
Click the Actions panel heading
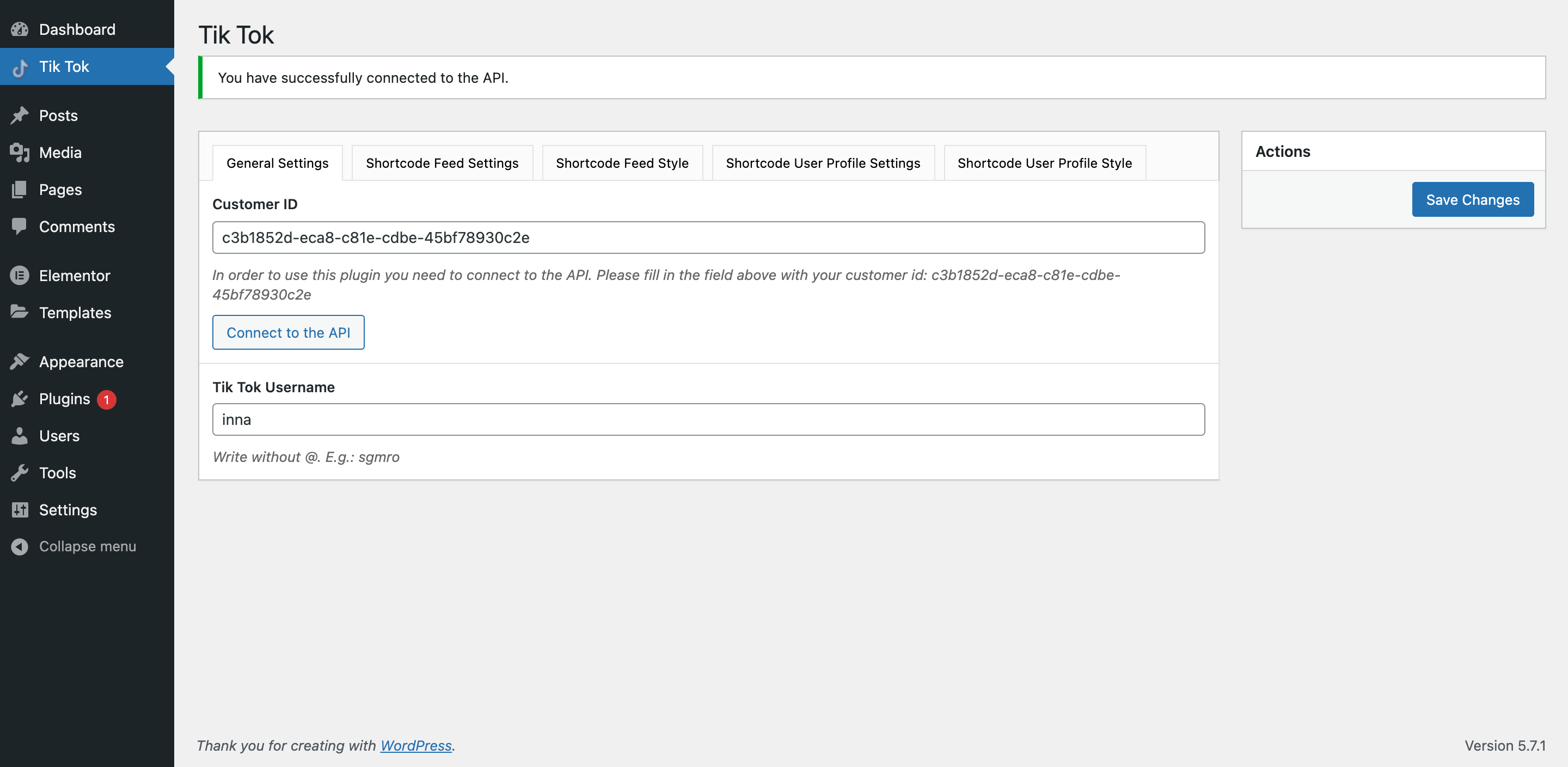(1283, 151)
